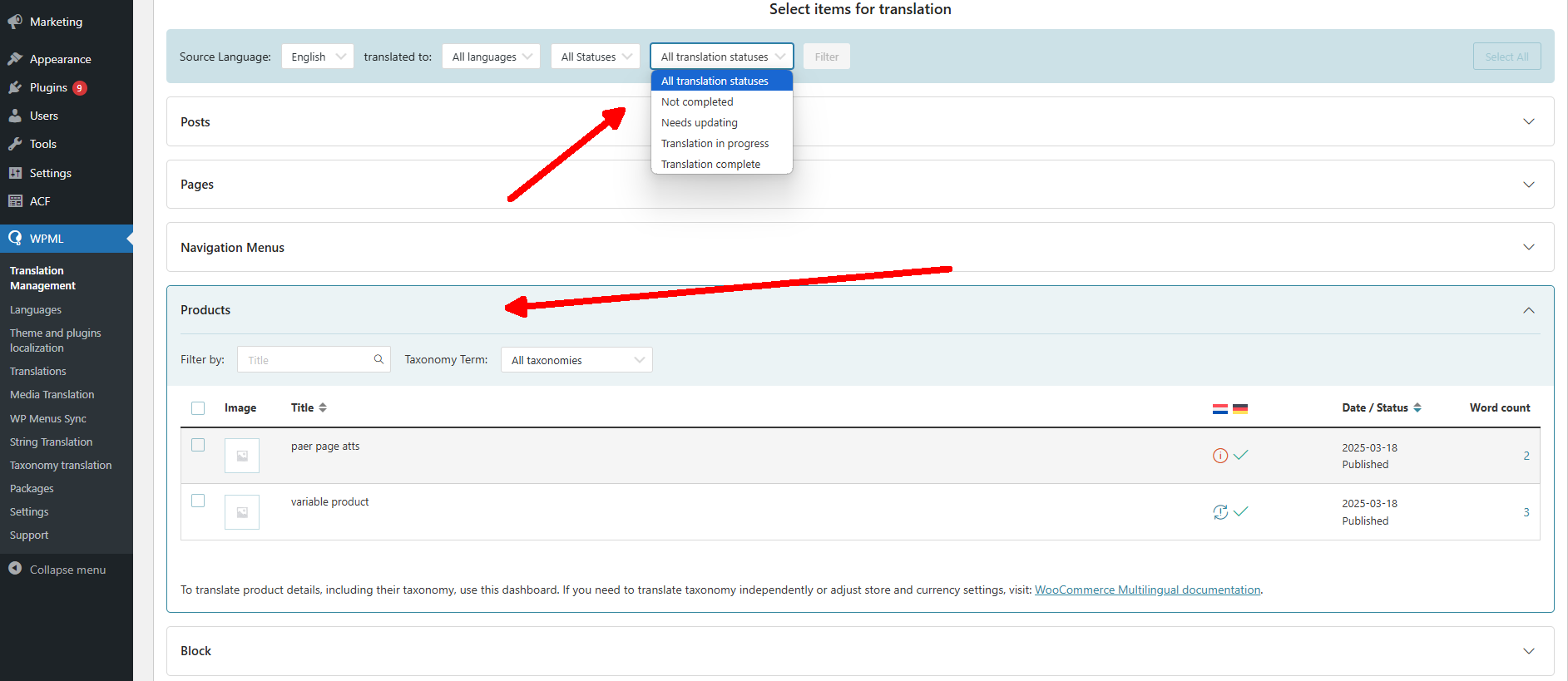Click Dutch needs-update icon for paer page atts

click(1220, 456)
